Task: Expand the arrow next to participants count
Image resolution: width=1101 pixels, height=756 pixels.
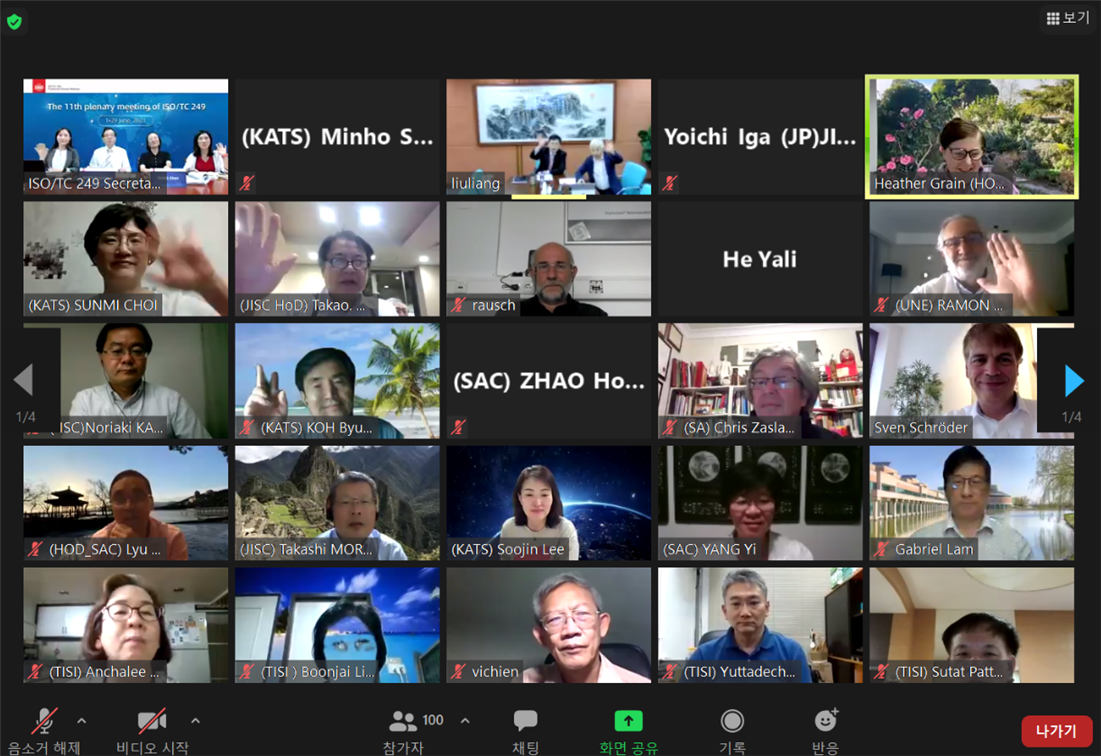Action: [x=465, y=720]
